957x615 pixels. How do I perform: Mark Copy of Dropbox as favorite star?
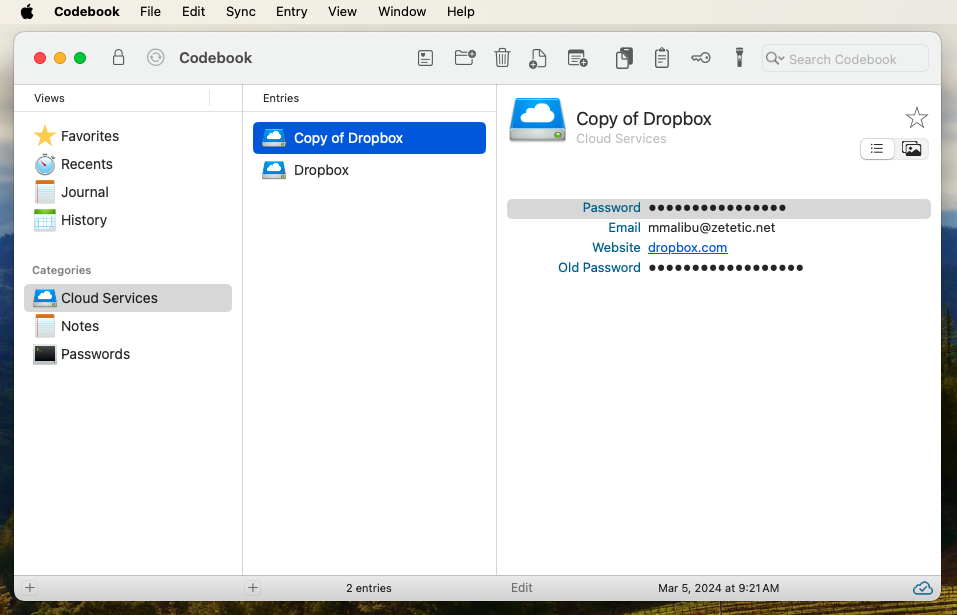coord(916,118)
